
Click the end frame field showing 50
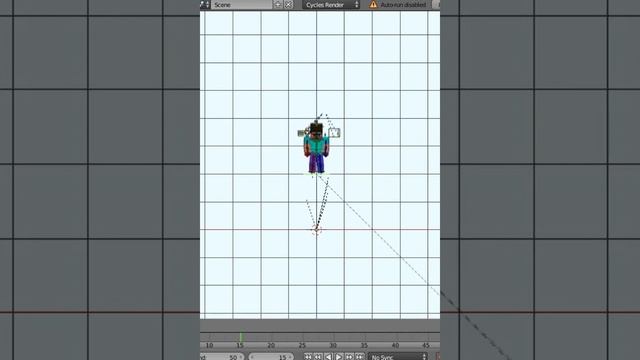tap(222, 357)
